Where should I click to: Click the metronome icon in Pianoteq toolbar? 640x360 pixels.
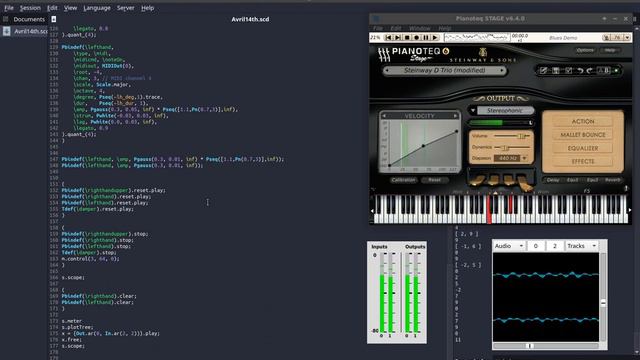pyautogui.click(x=606, y=38)
